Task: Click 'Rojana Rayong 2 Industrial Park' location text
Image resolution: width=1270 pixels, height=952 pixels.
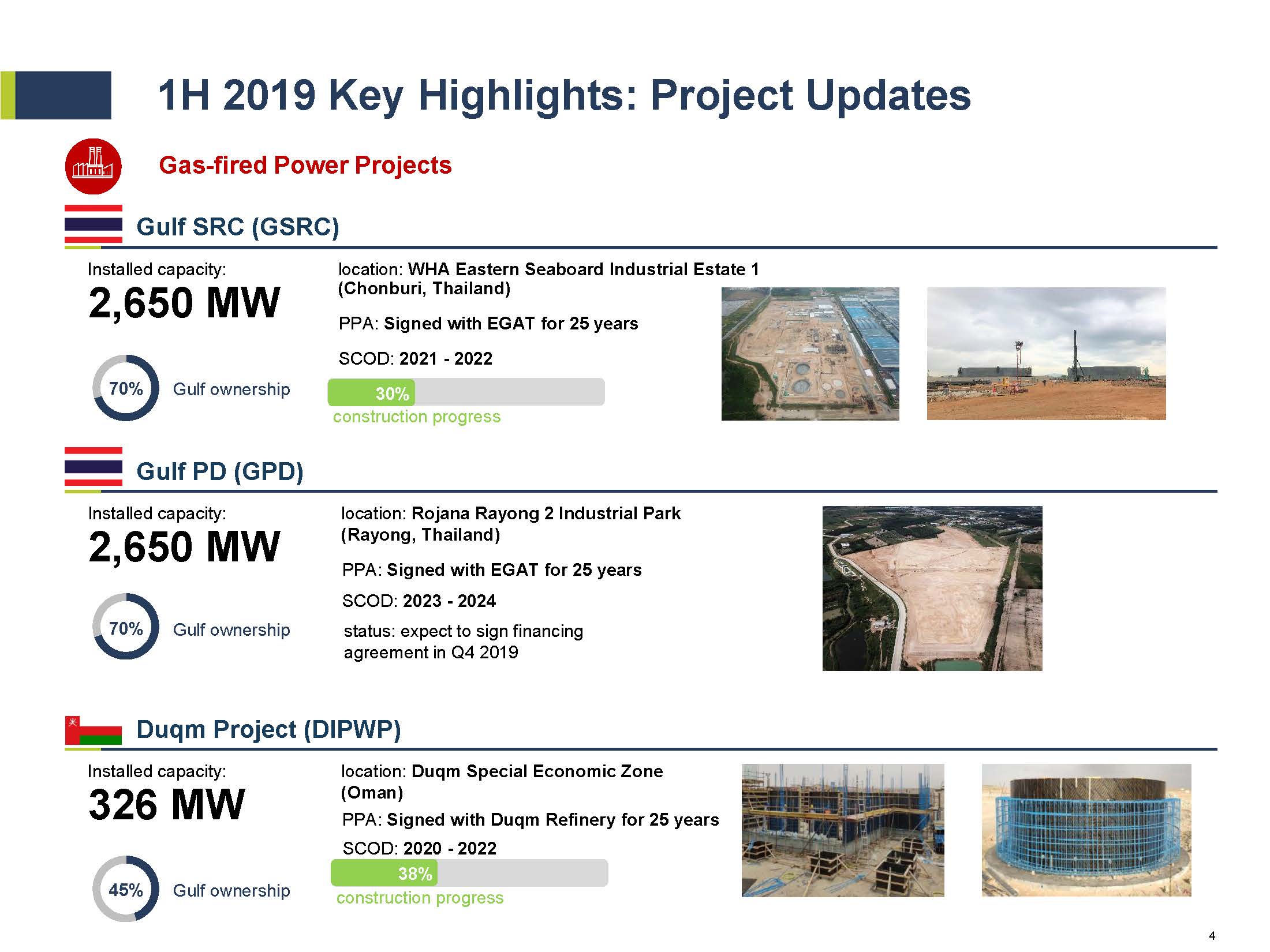Action: [546, 514]
